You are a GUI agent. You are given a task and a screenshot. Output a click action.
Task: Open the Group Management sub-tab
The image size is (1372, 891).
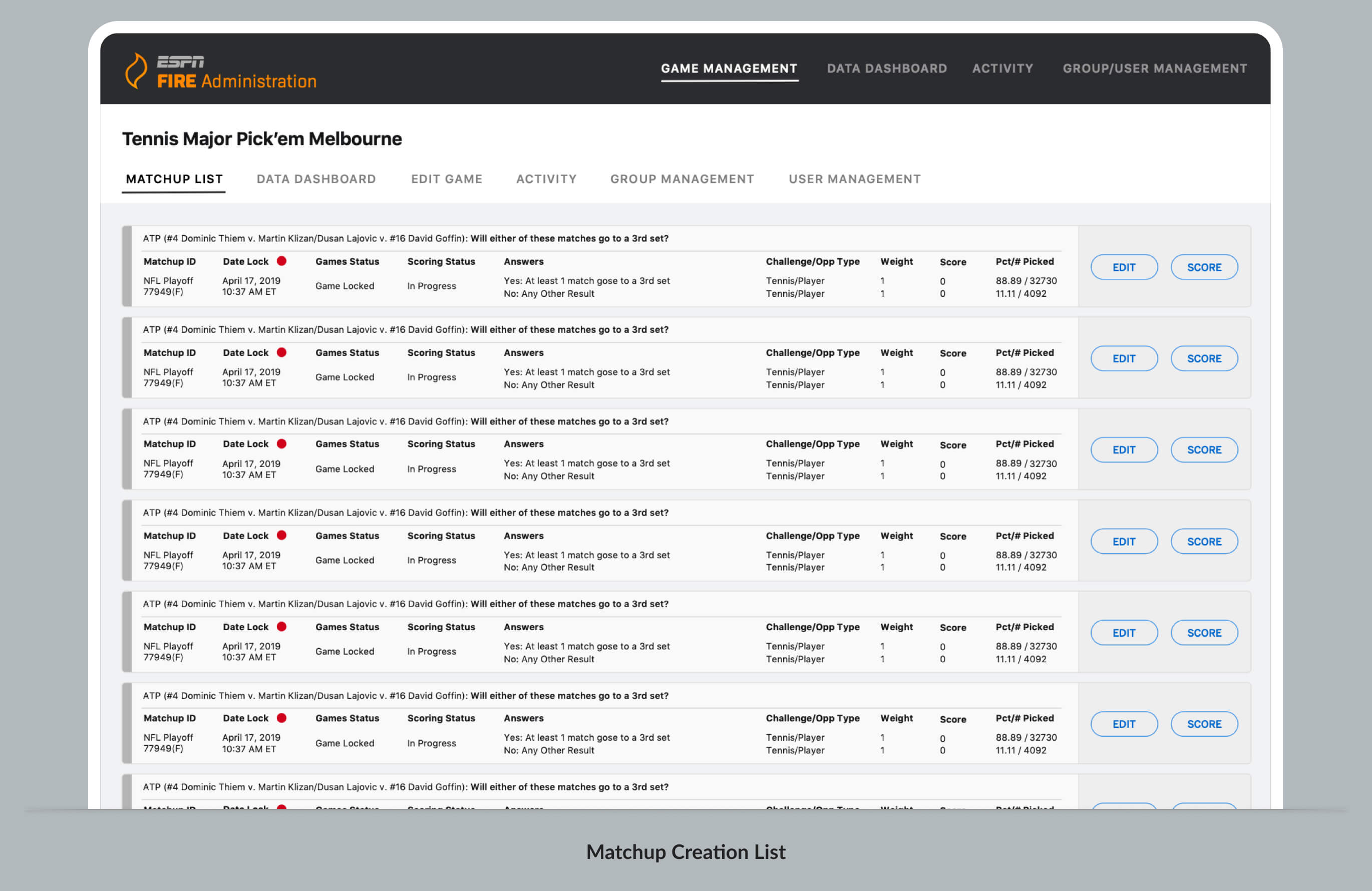[681, 179]
